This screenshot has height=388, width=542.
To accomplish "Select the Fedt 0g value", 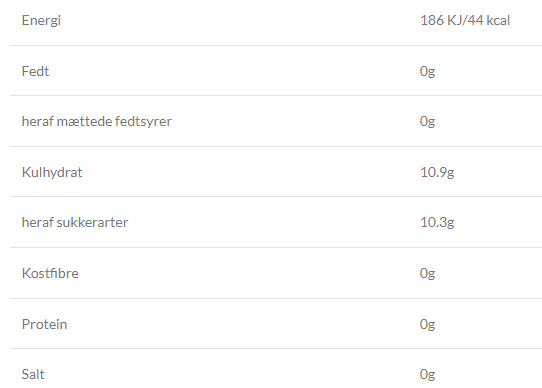I will pos(427,71).
